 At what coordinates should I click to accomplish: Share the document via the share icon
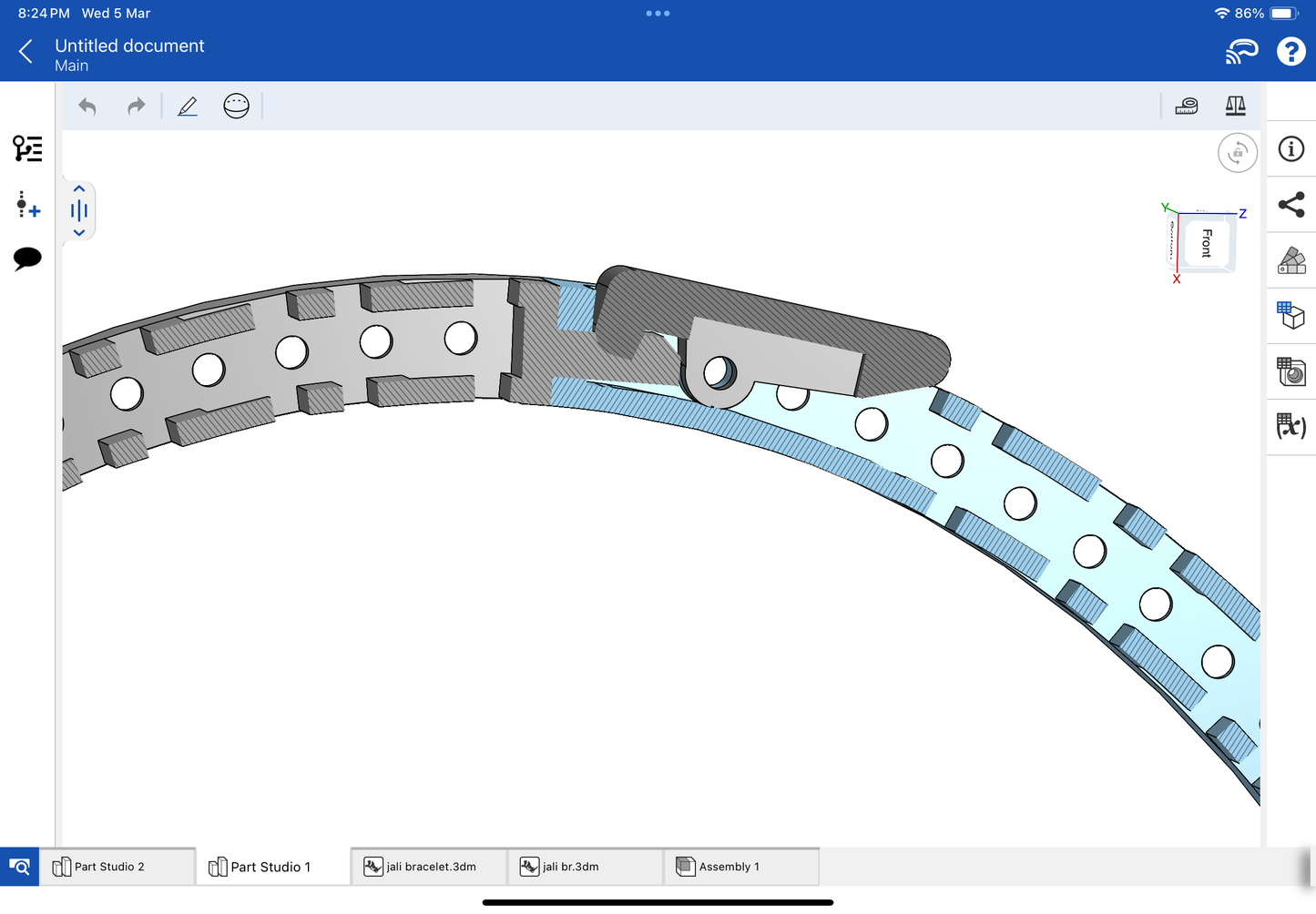coord(1290,205)
